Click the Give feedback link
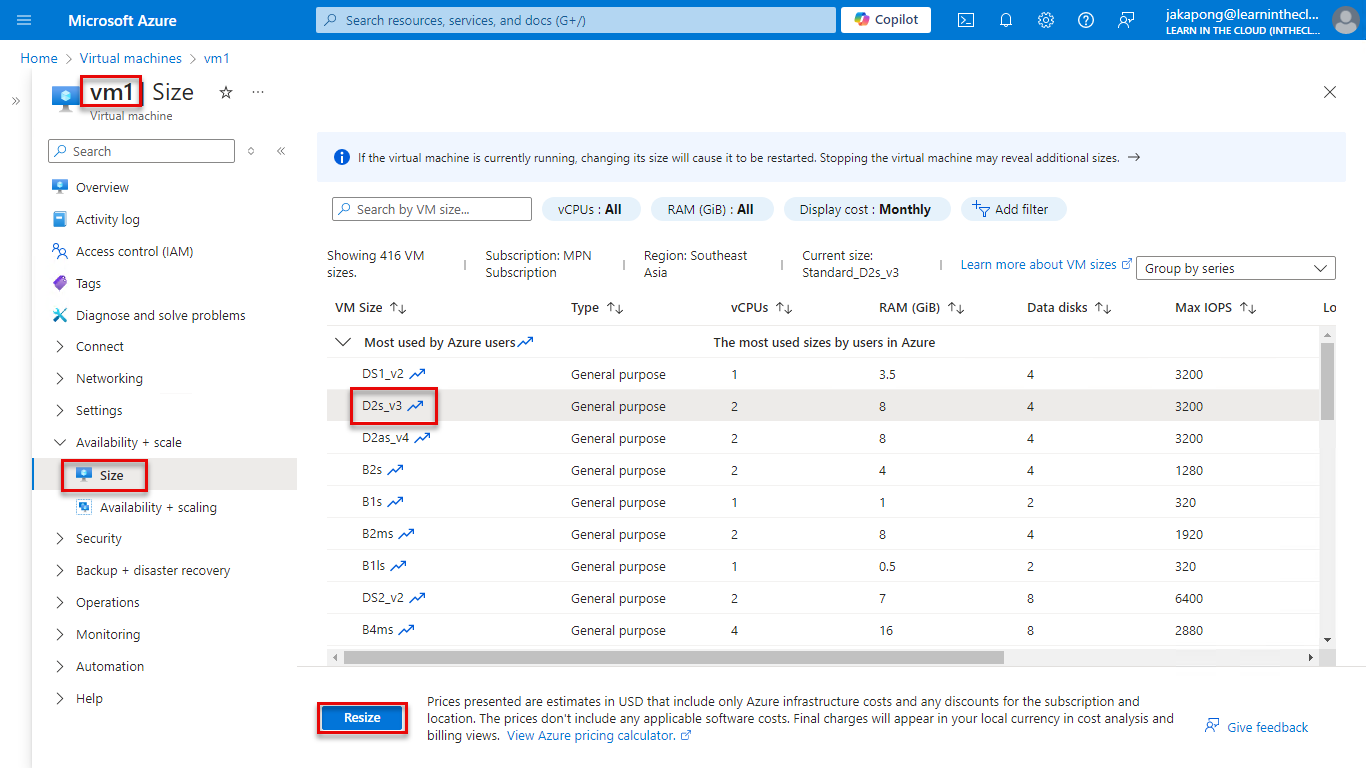This screenshot has width=1366, height=768. (1257, 727)
